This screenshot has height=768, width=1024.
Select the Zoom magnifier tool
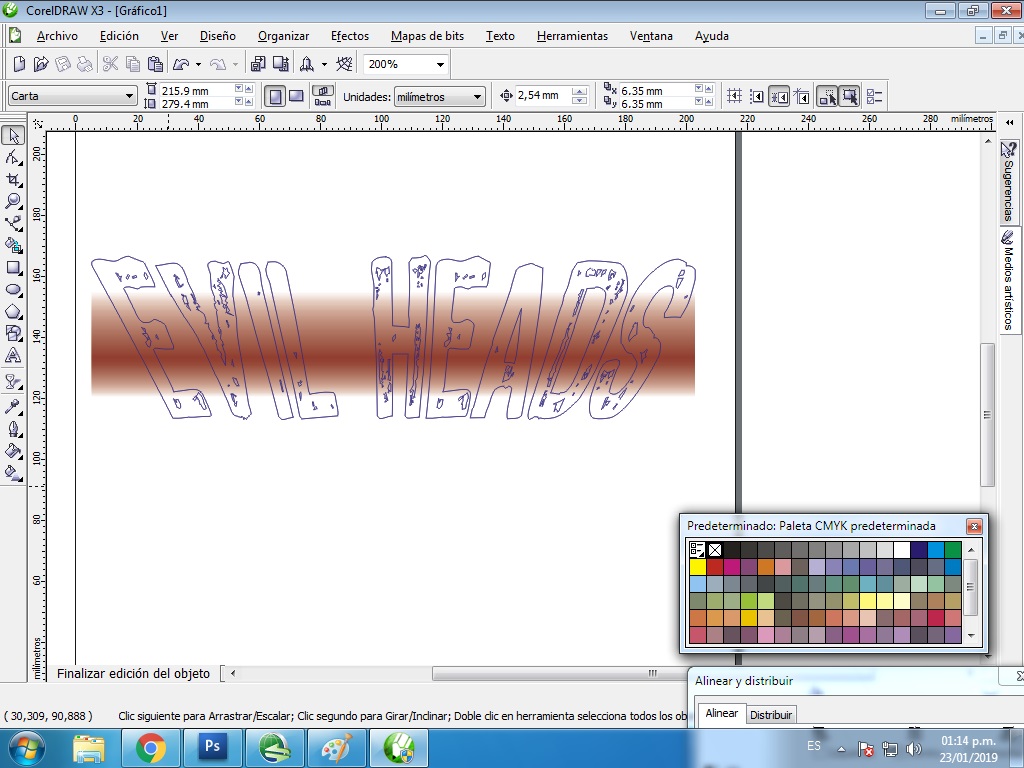(13, 201)
